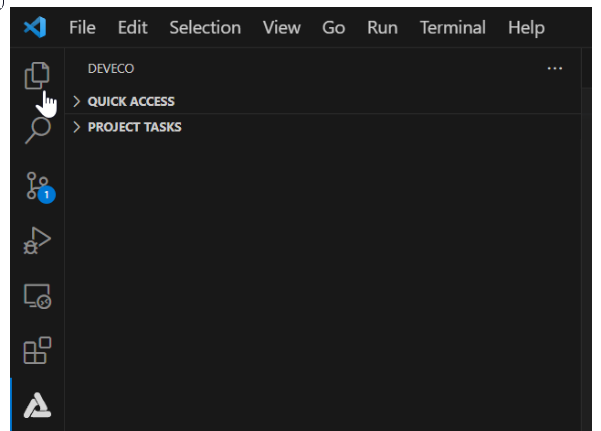
Task: Open the Search view icon
Action: pos(37,130)
